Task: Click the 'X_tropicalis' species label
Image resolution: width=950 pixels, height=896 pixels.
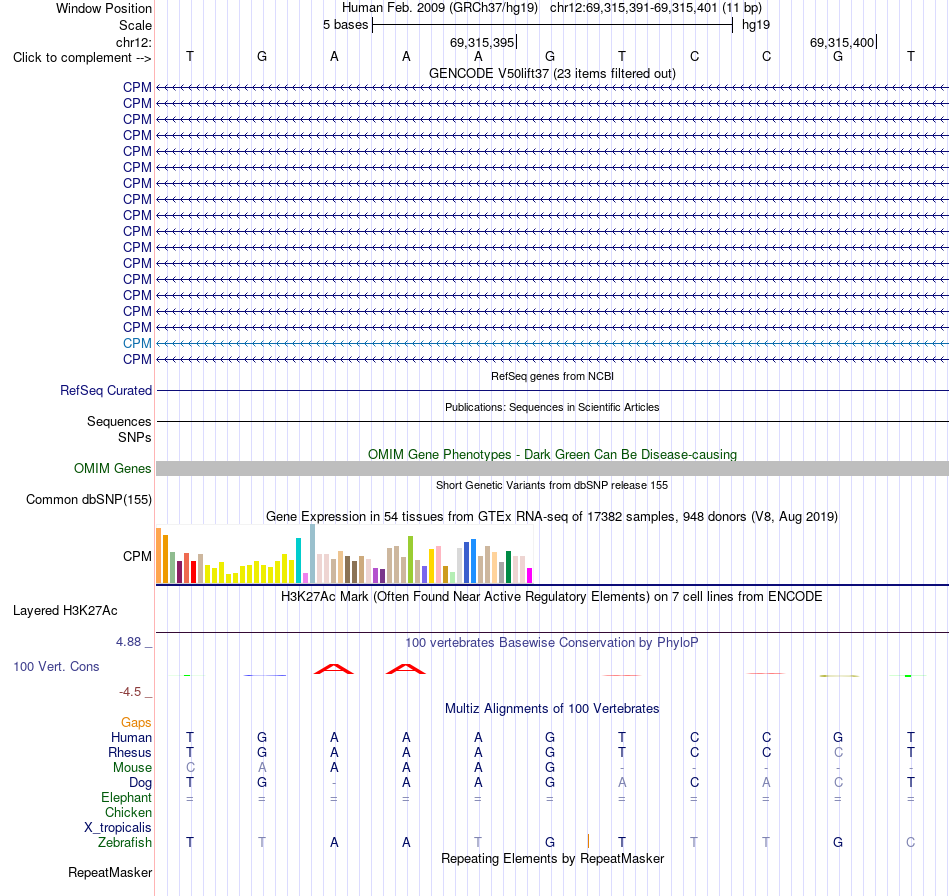Action: tap(118, 828)
